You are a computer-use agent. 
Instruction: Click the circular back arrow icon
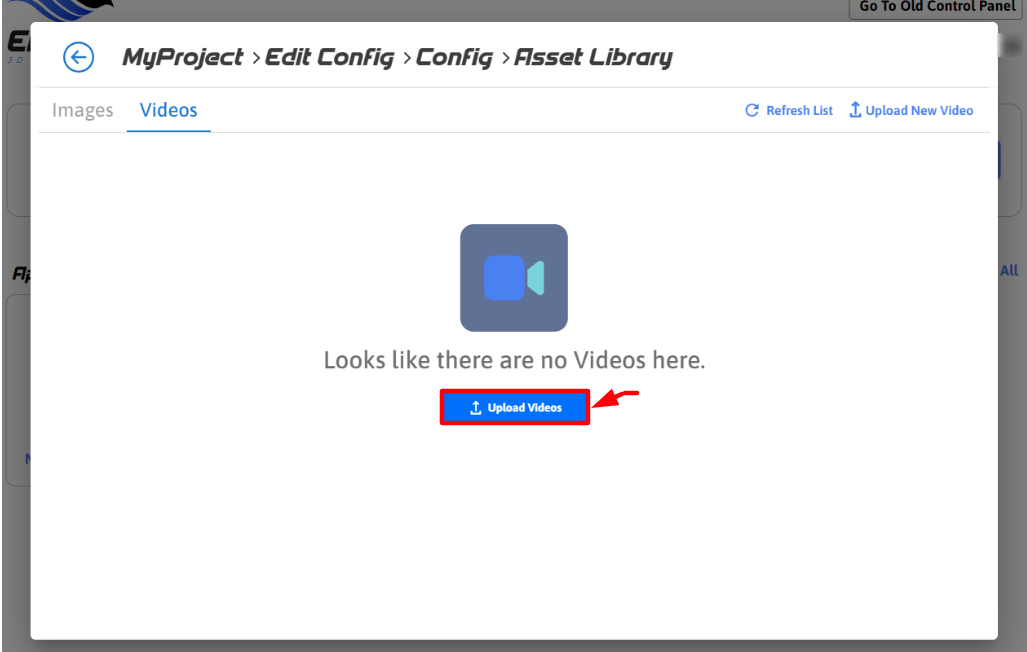click(x=79, y=57)
